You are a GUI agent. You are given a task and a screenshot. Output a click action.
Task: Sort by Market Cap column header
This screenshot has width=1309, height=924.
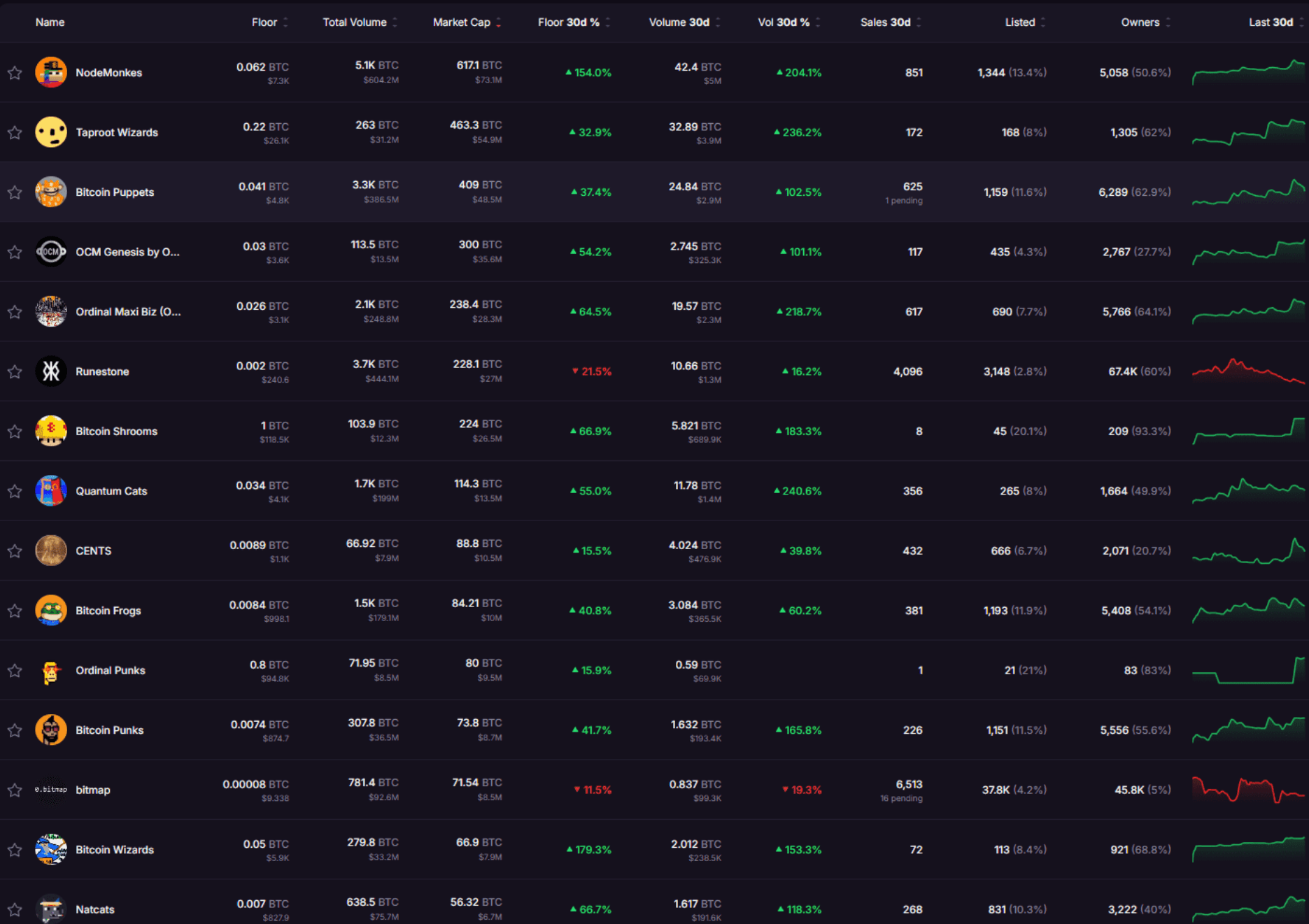pos(467,22)
